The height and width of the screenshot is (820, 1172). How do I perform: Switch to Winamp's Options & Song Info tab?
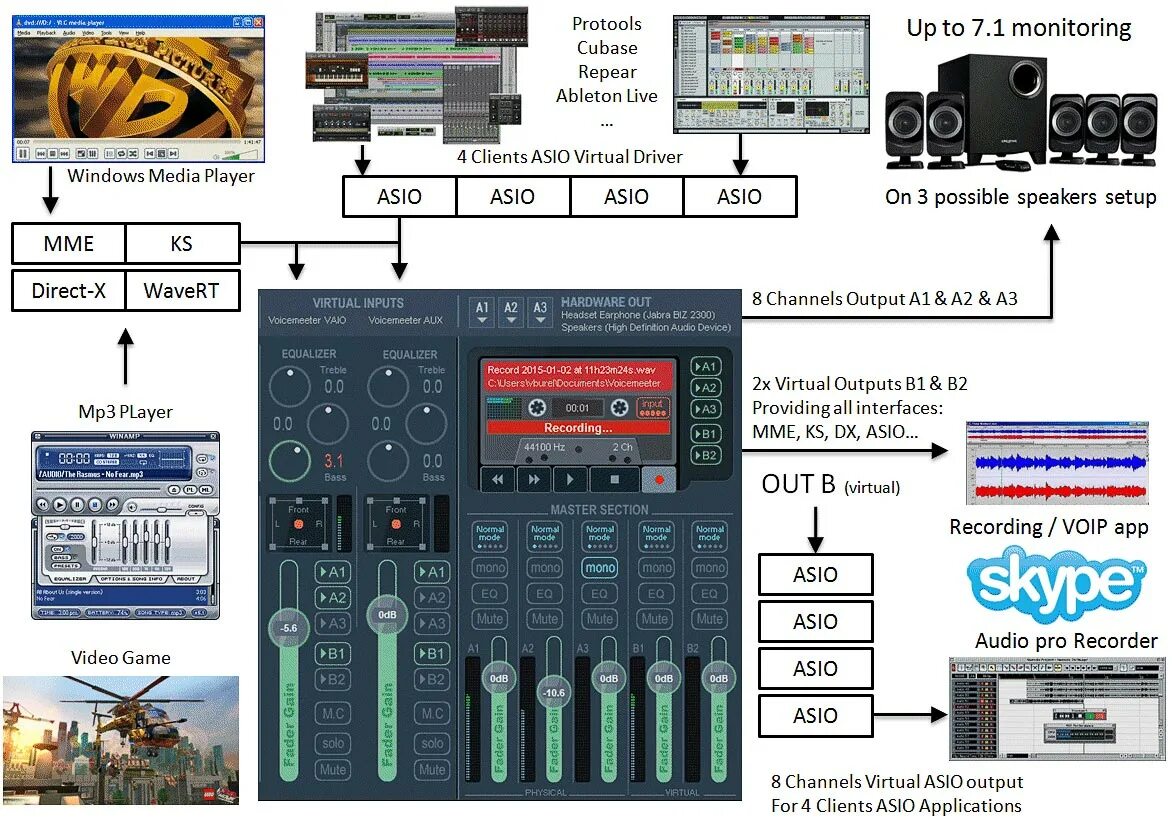(x=132, y=579)
